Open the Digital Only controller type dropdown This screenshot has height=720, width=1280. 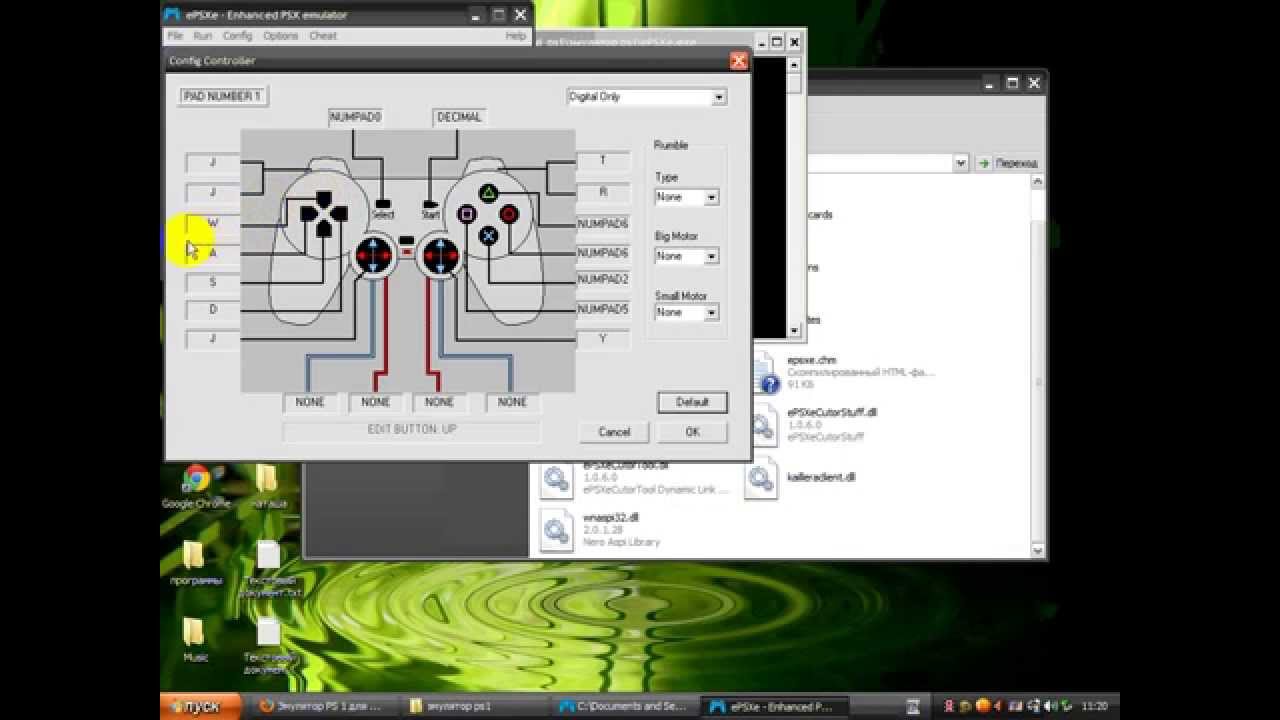coord(718,97)
